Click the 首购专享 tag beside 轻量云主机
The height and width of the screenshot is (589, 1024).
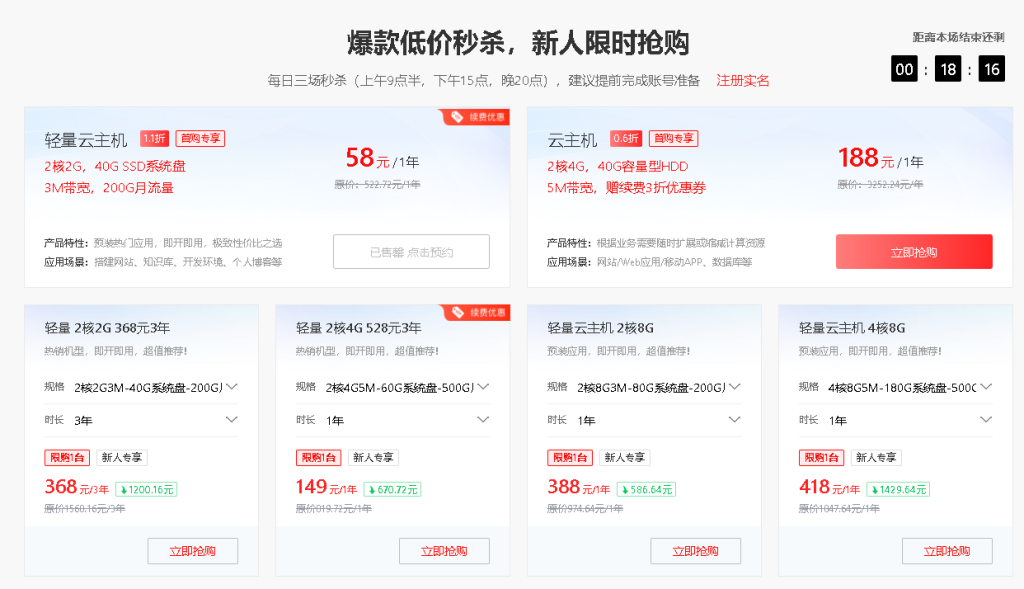(x=200, y=139)
